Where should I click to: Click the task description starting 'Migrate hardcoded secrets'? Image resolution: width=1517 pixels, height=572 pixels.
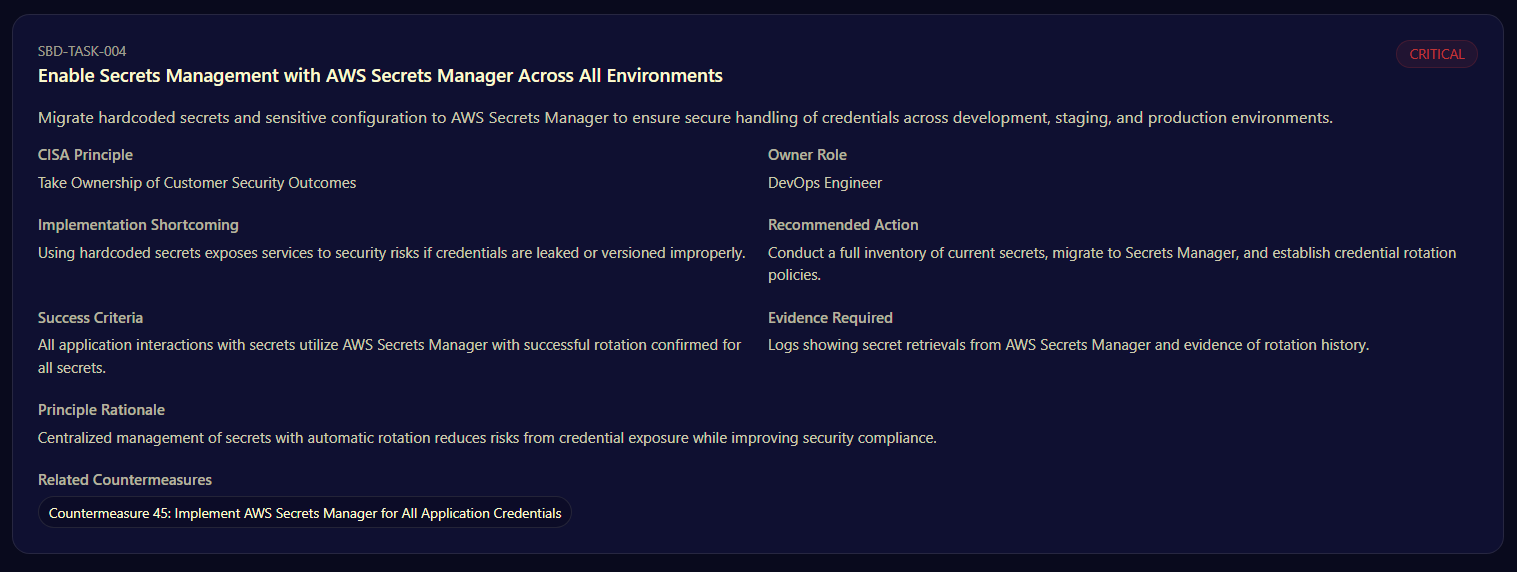point(686,118)
